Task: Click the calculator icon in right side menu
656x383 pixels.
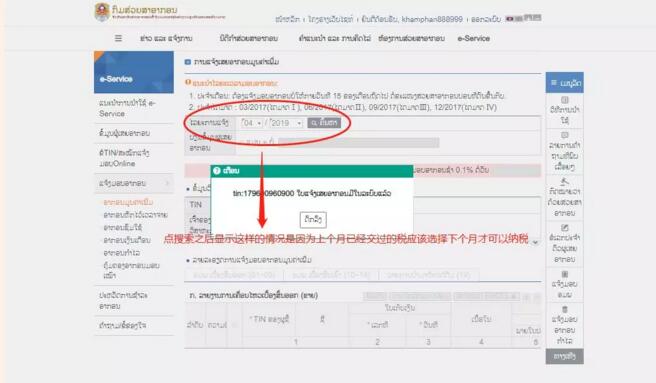Action: [564, 274]
